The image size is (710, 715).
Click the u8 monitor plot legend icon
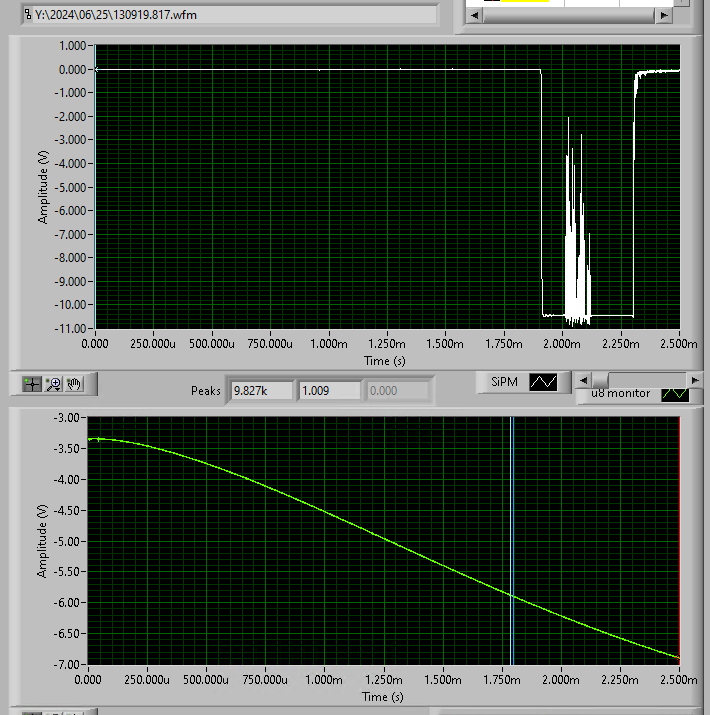675,394
